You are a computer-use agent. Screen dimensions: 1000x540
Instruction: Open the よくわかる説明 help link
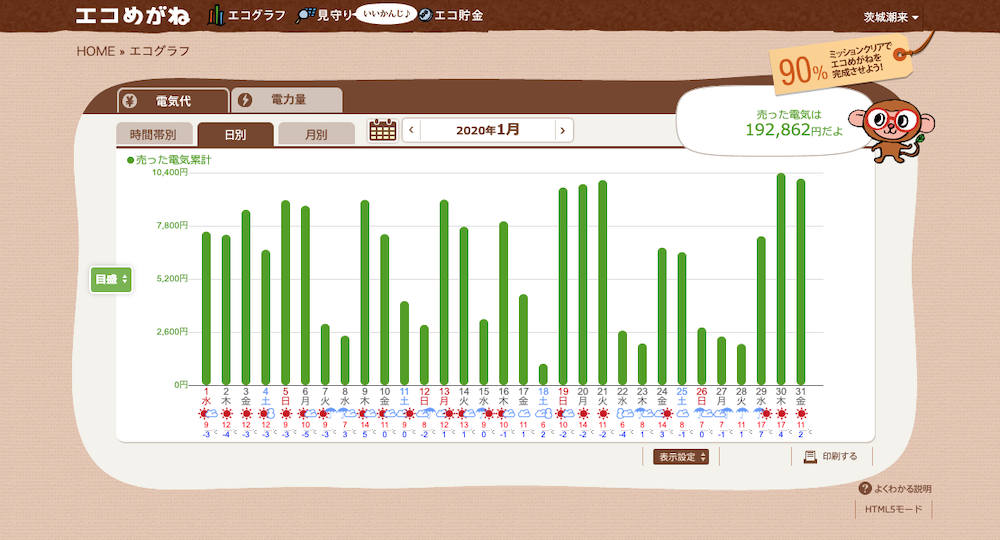[895, 489]
